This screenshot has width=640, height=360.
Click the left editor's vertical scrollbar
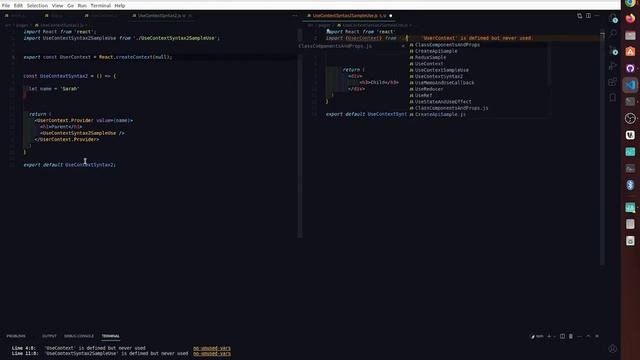click(x=300, y=133)
